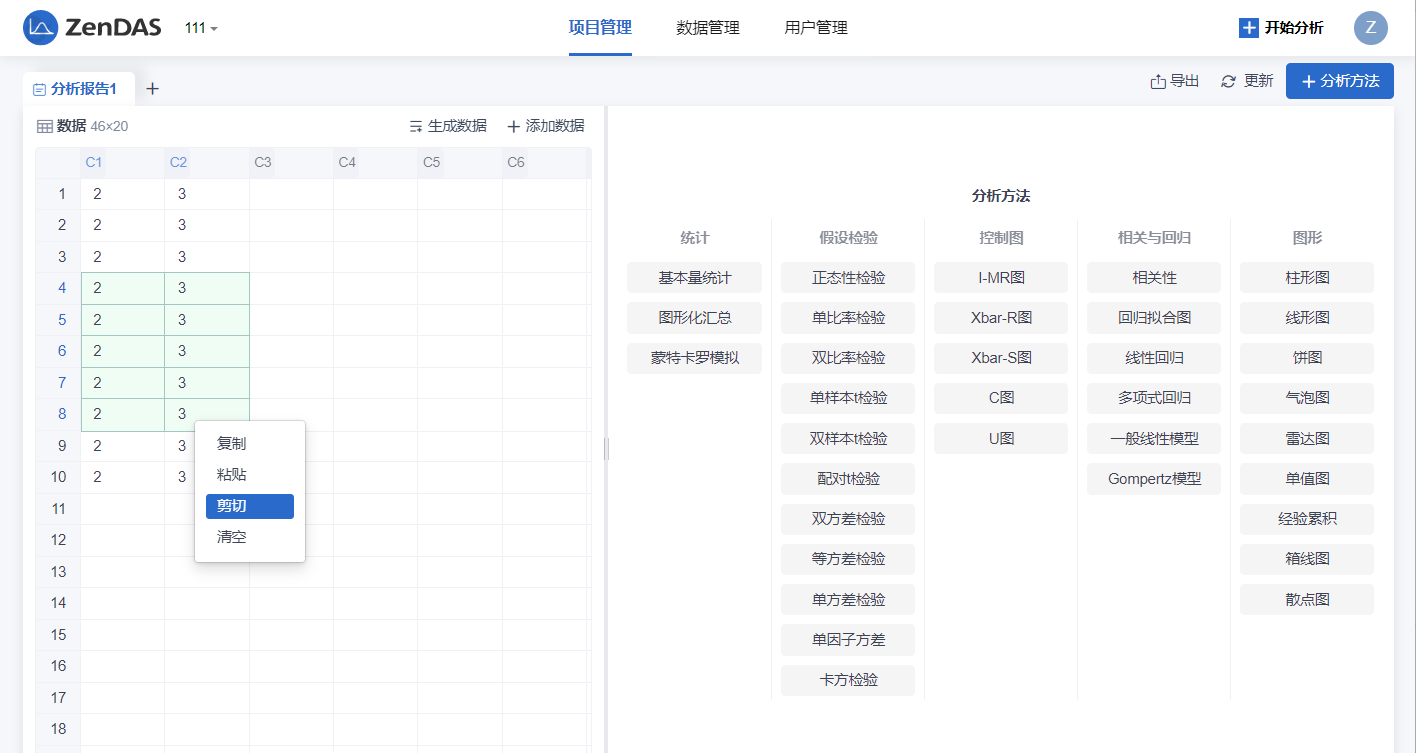Image resolution: width=1416 pixels, height=753 pixels.
Task: Click the blue 分析方法 button
Action: click(x=1340, y=81)
